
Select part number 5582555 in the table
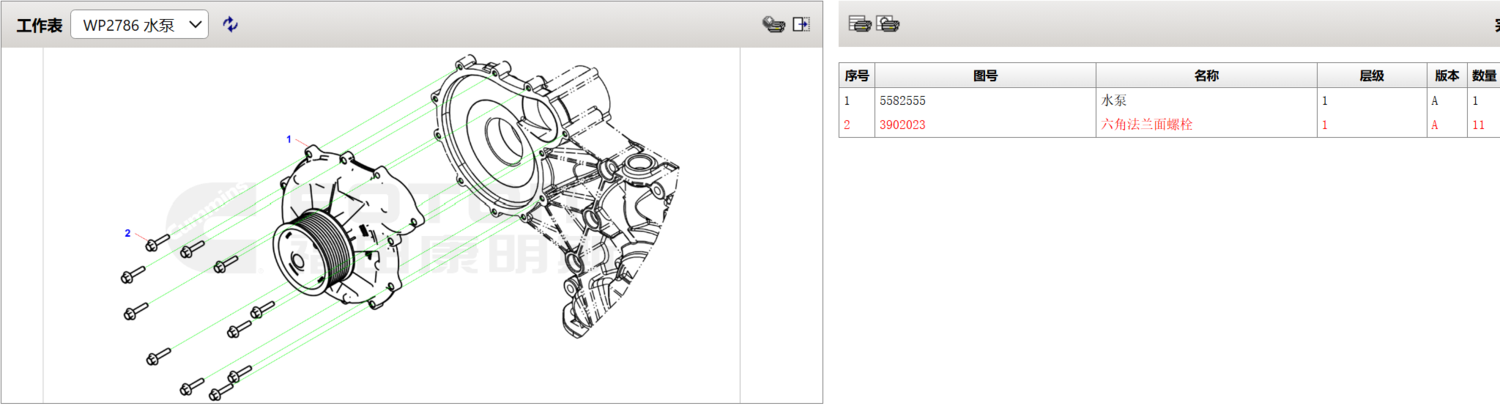[904, 101]
